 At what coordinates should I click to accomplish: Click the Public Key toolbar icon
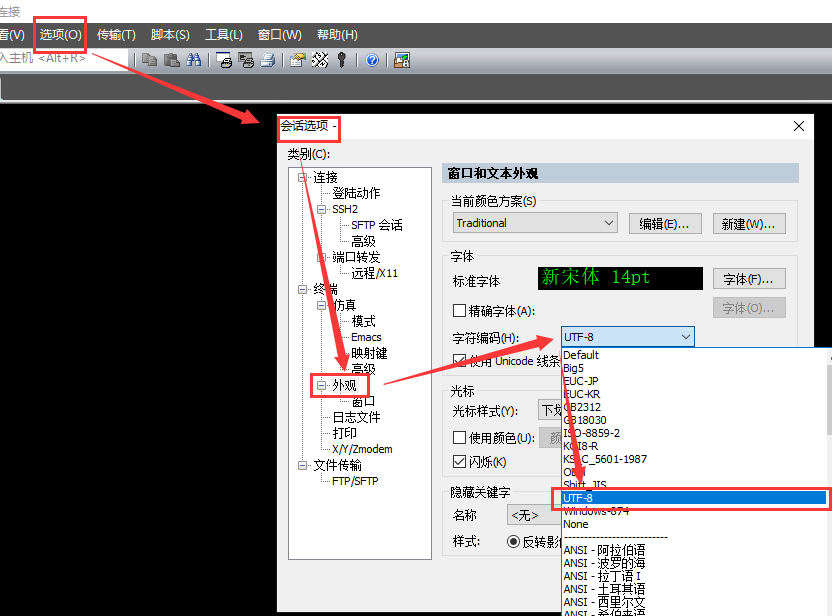pyautogui.click(x=342, y=60)
